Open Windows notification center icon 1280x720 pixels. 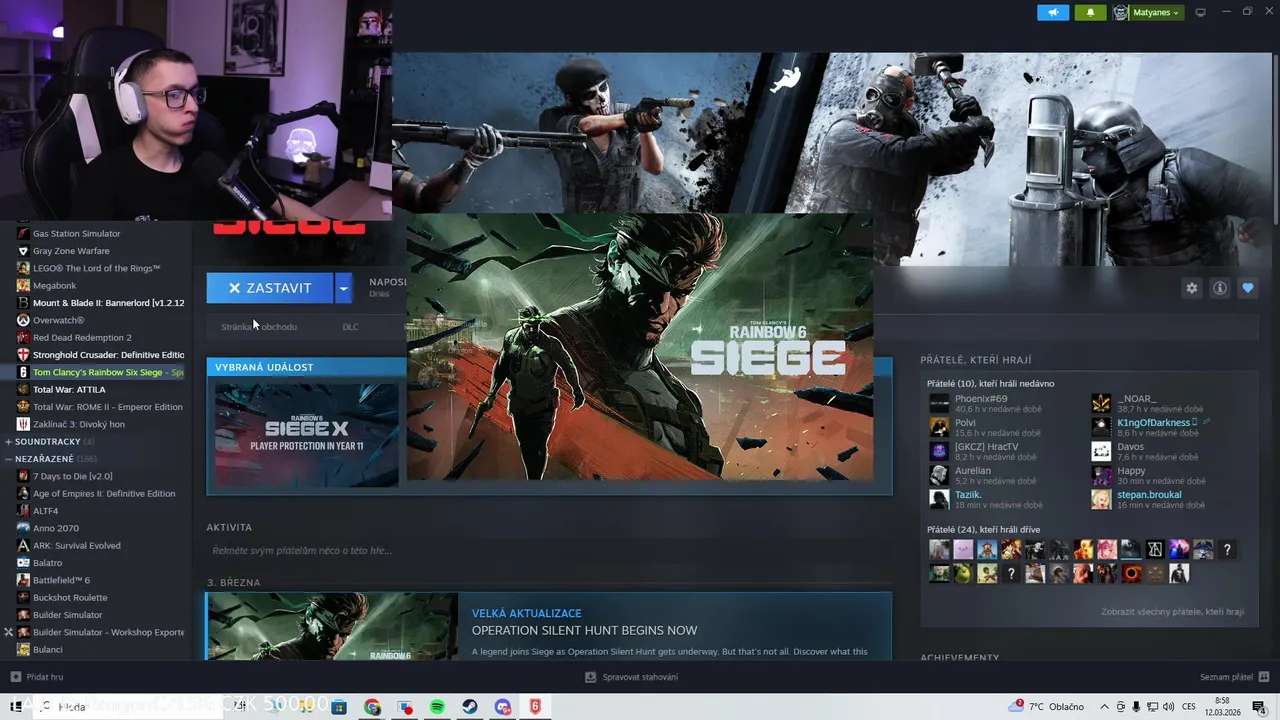(x=1259, y=707)
